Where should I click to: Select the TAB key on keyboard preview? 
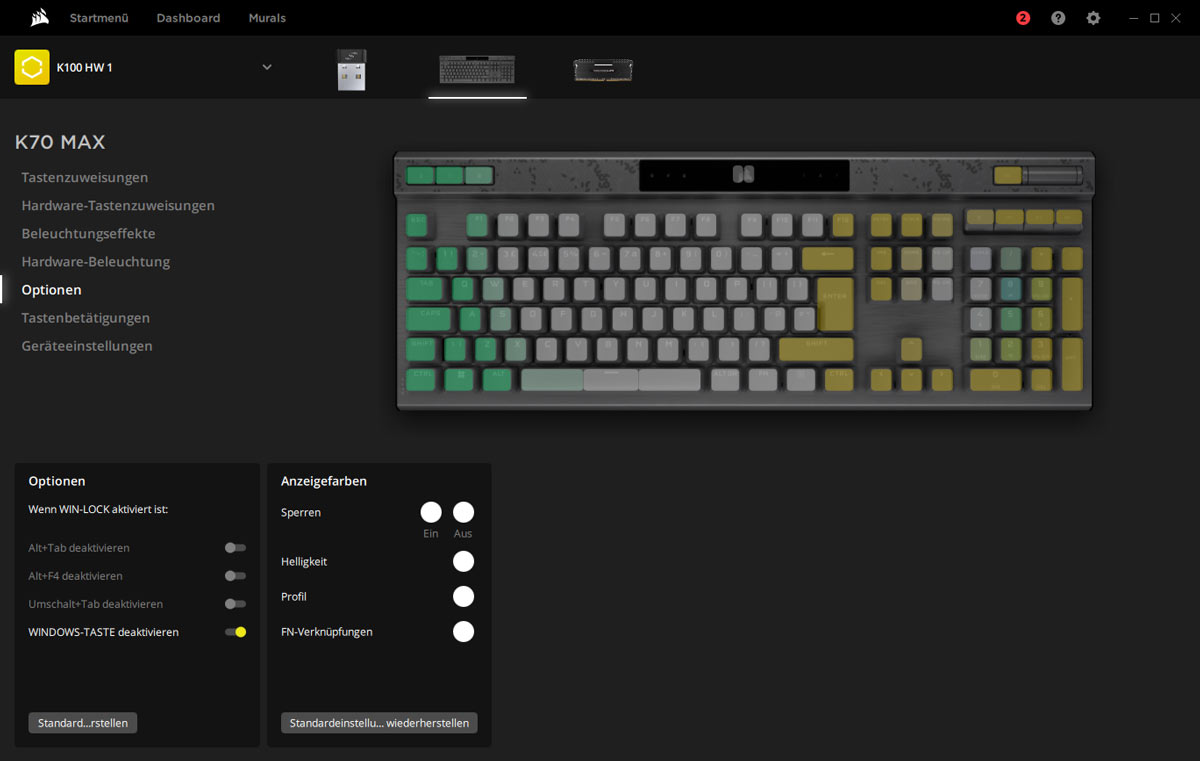click(x=424, y=289)
